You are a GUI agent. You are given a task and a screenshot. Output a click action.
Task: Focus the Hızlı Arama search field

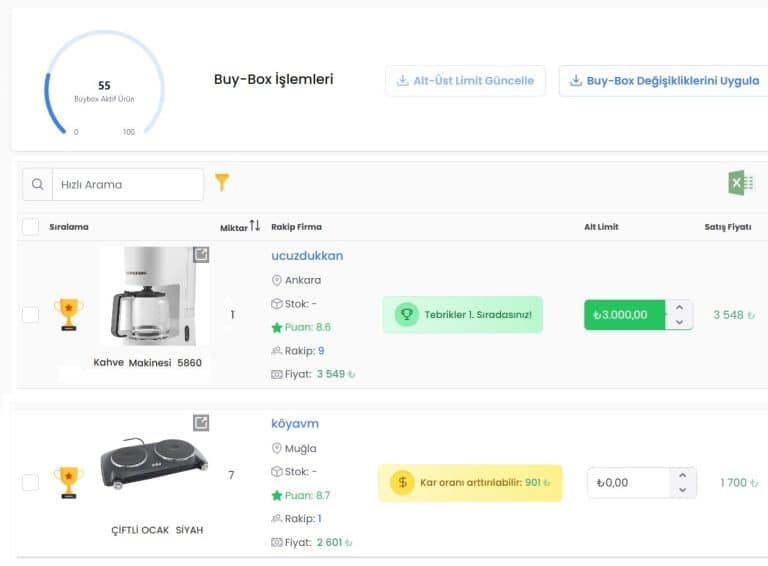[x=127, y=184]
